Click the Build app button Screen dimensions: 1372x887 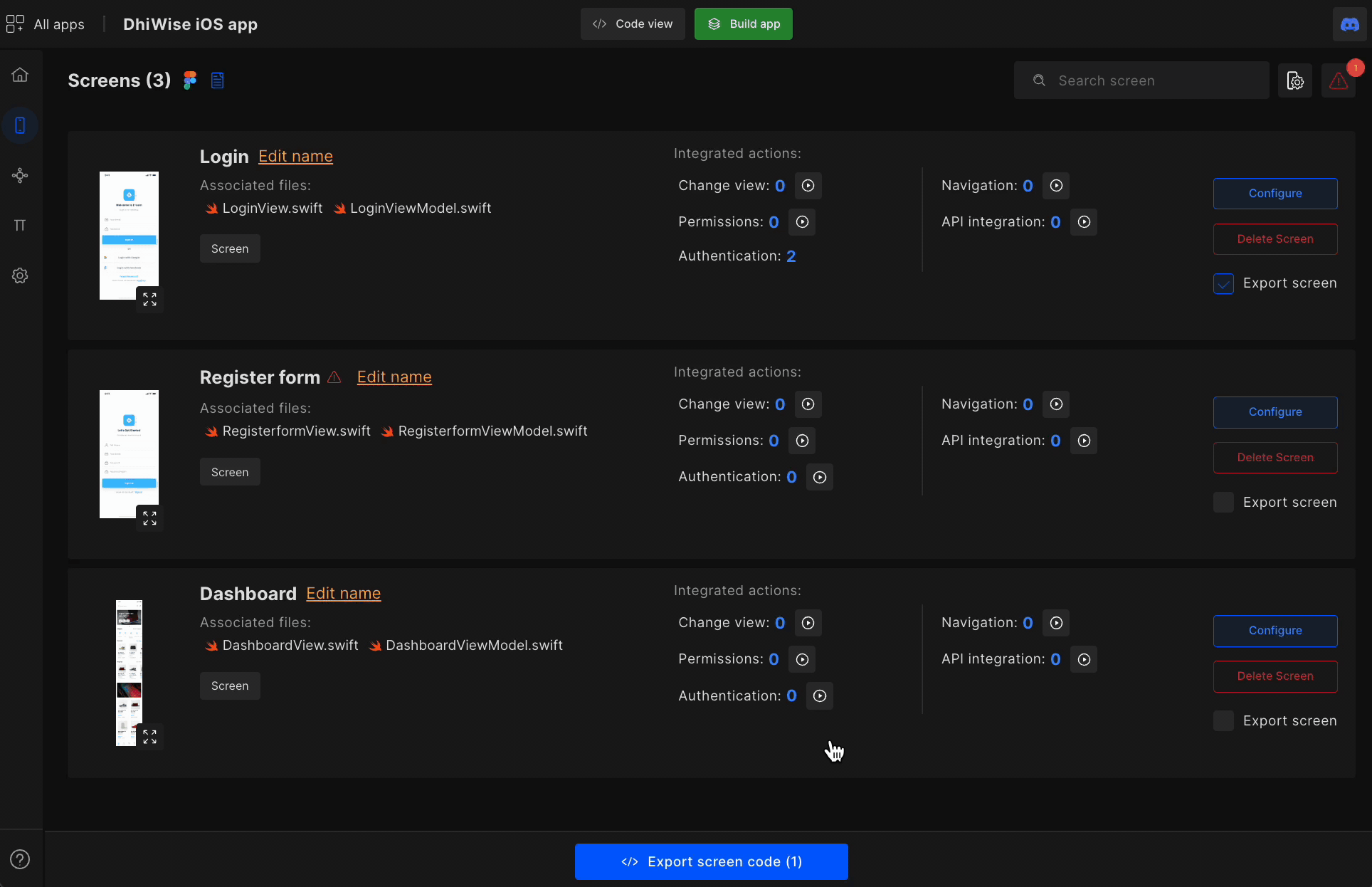(744, 24)
